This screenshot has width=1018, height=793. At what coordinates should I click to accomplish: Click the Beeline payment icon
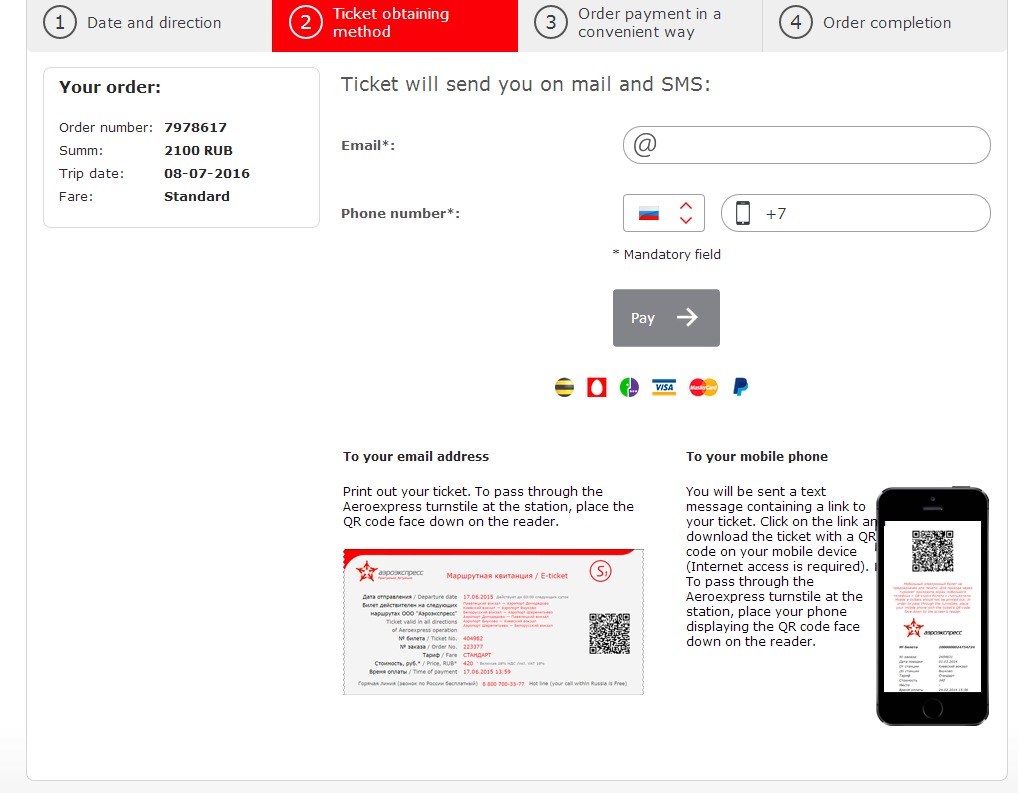tap(564, 387)
